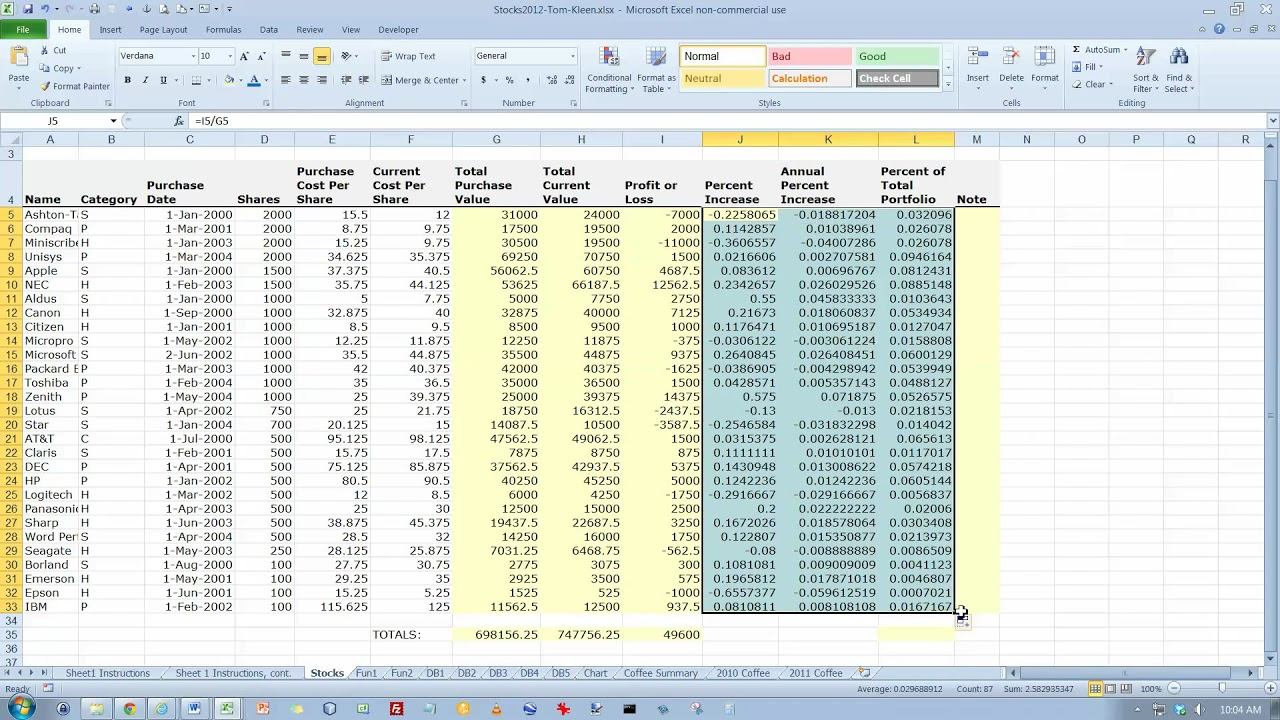Apply the Neutral cell style
Image resolution: width=1280 pixels, height=720 pixels.
[x=722, y=78]
